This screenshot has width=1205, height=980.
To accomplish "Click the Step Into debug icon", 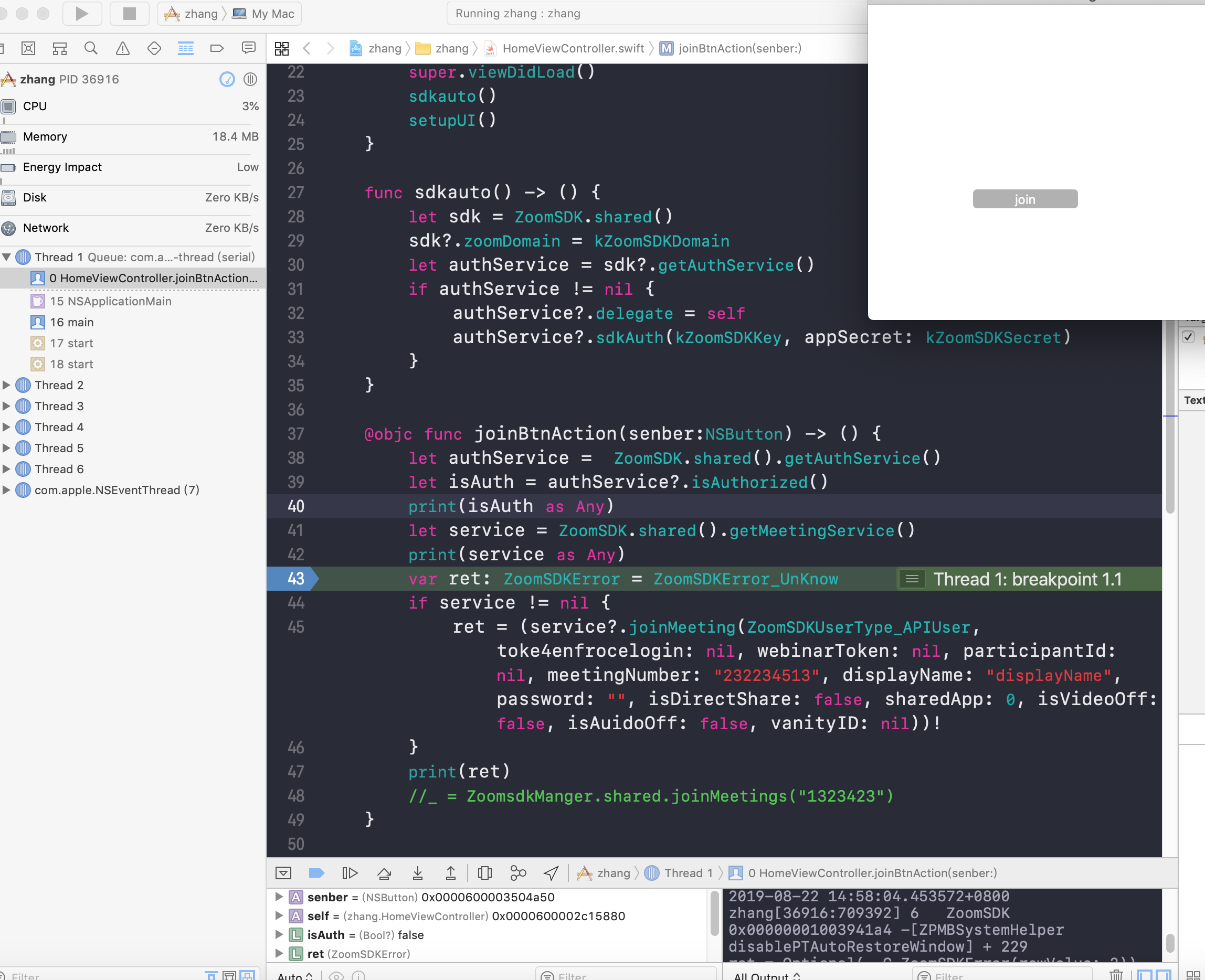I will [x=417, y=874].
